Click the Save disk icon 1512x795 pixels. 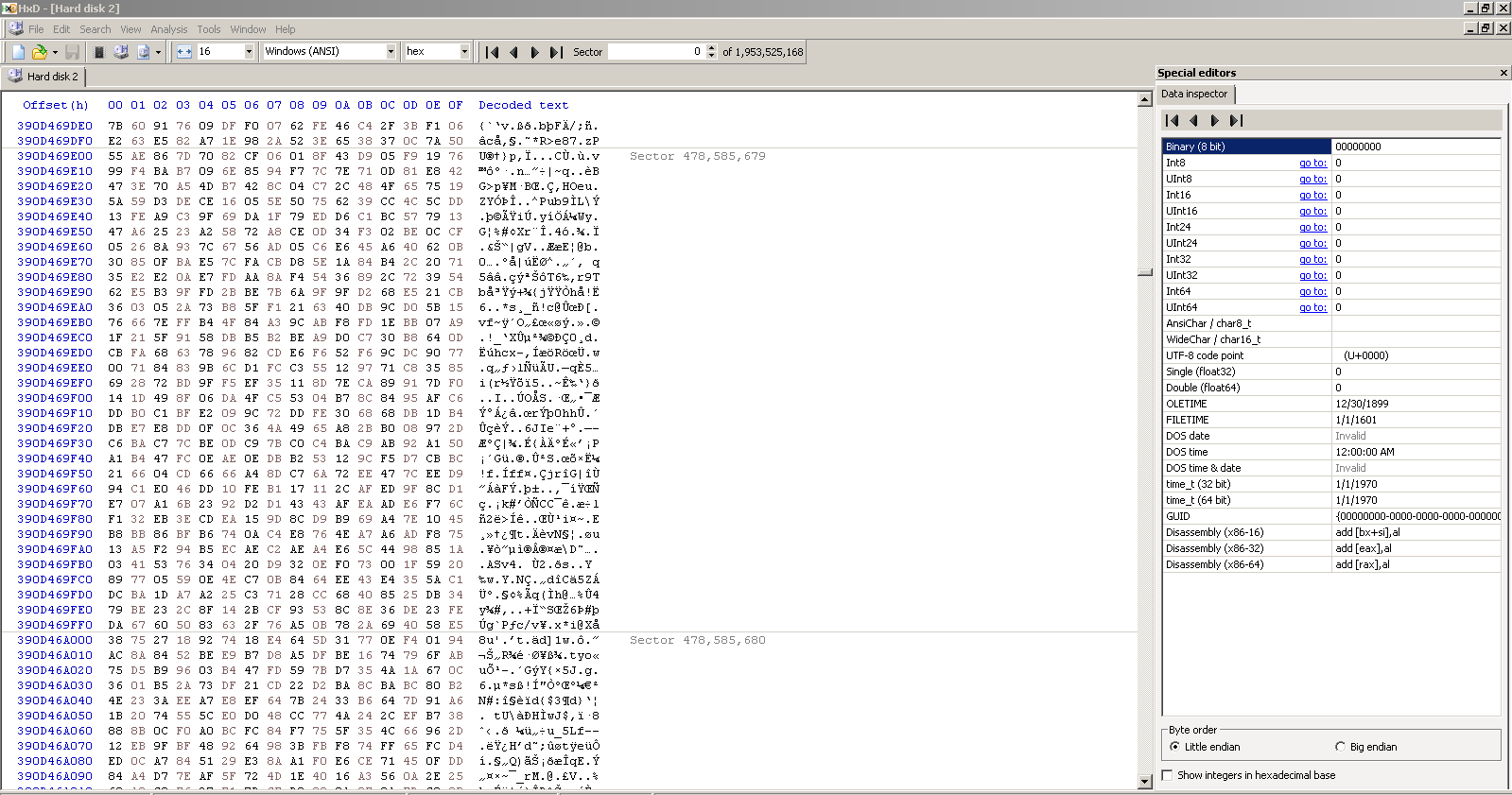[x=72, y=52]
